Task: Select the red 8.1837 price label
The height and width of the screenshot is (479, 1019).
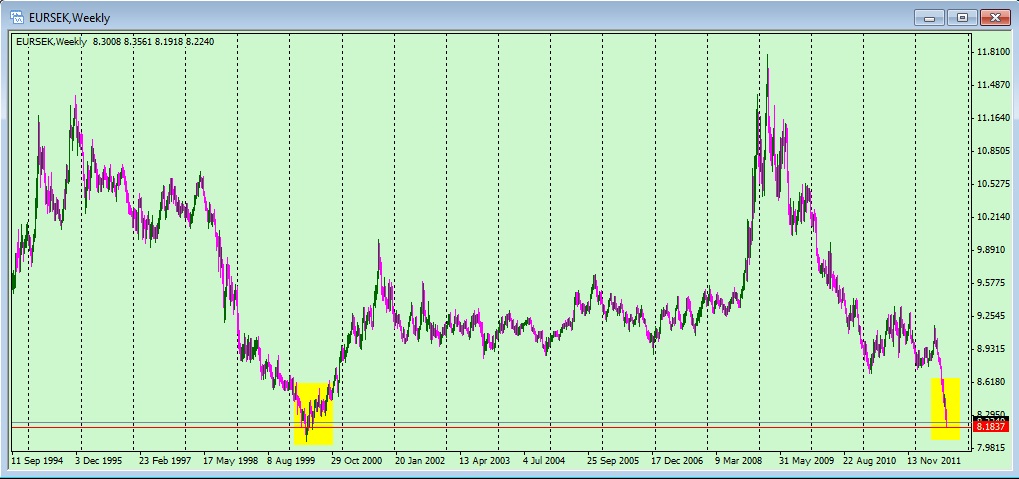Action: pyautogui.click(x=992, y=427)
